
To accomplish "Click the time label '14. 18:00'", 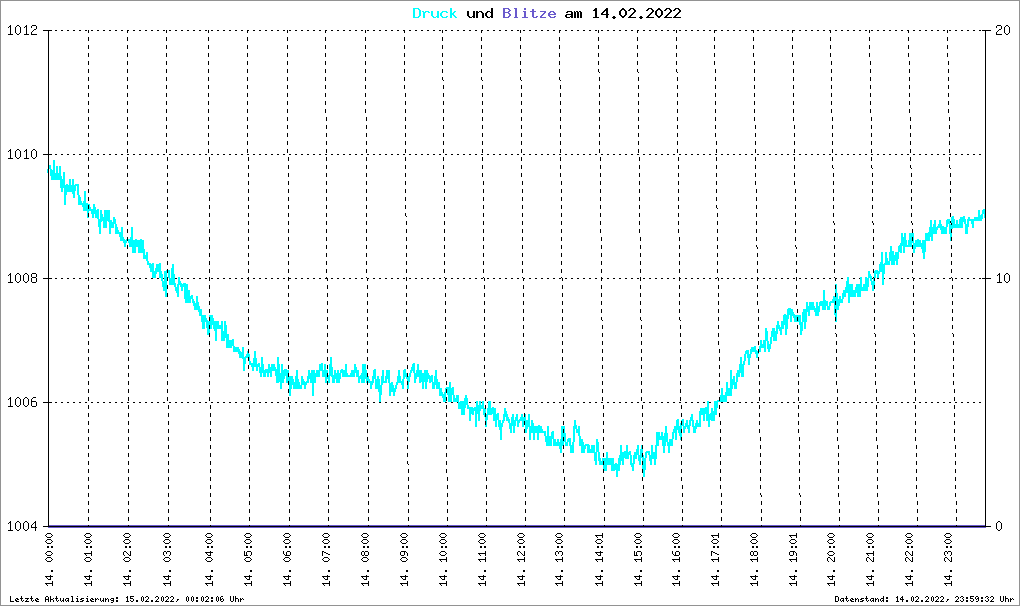I will [x=755, y=560].
